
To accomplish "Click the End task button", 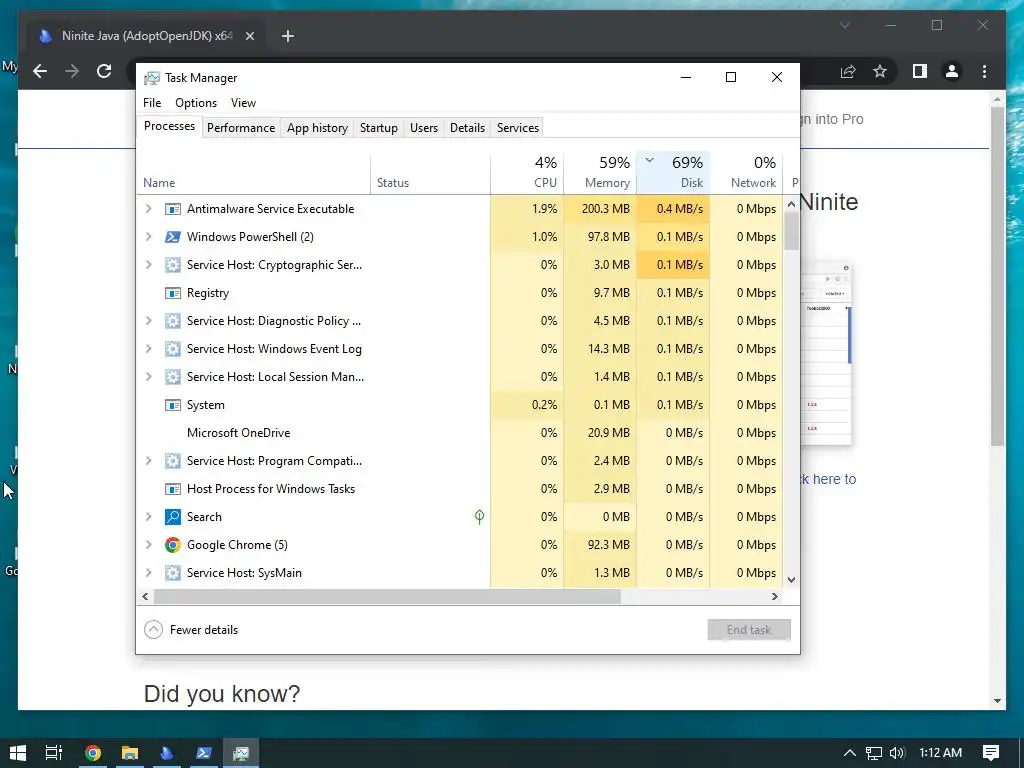I will click(x=749, y=630).
